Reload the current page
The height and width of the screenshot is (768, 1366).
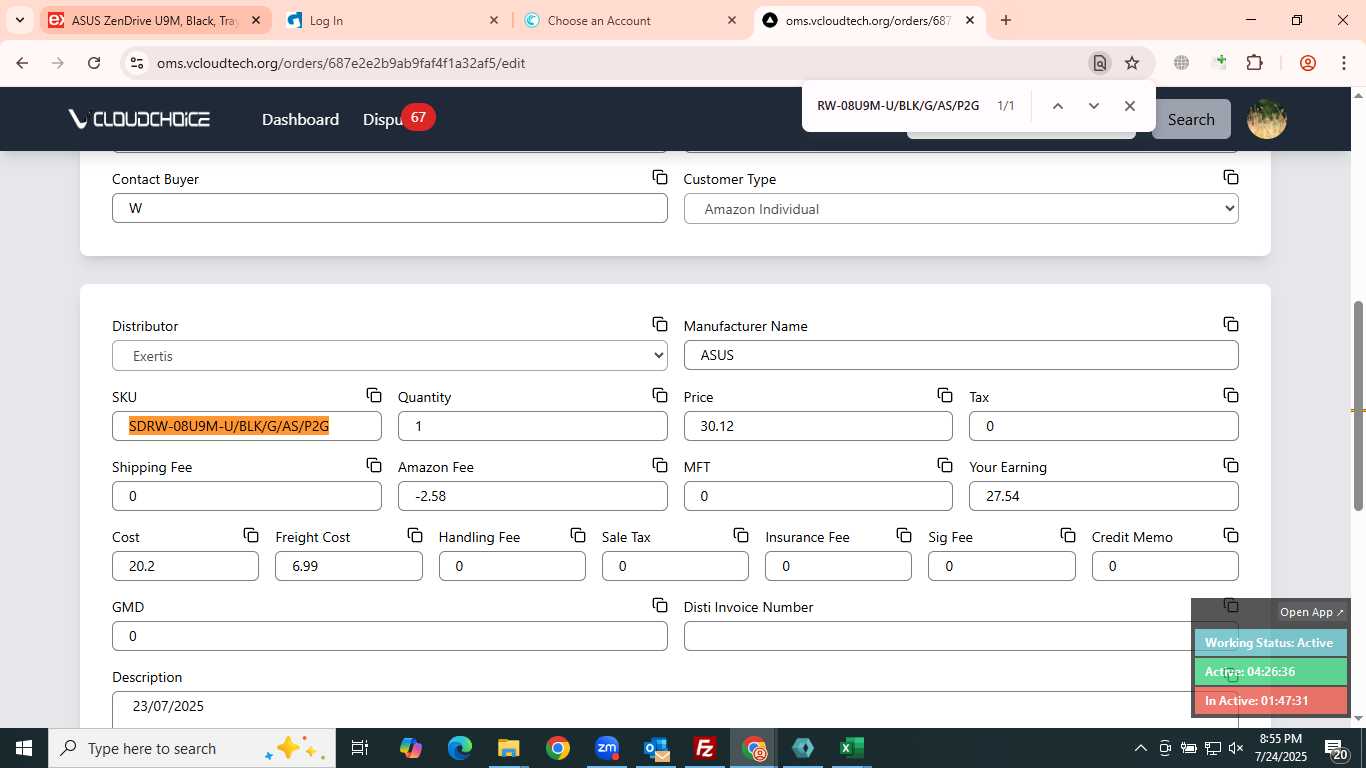pos(94,63)
